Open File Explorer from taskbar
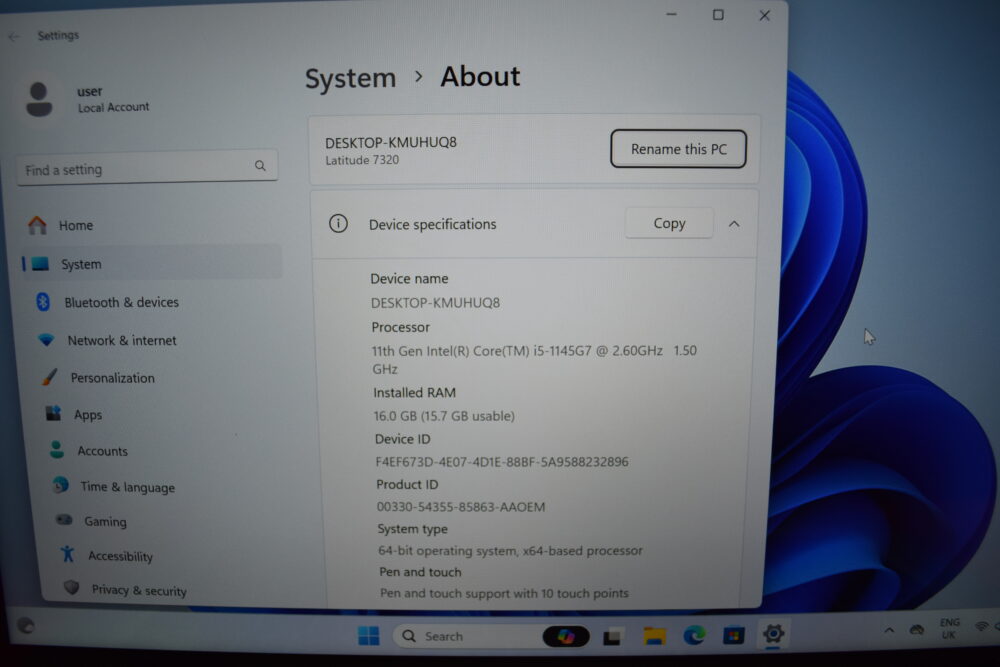 (654, 636)
